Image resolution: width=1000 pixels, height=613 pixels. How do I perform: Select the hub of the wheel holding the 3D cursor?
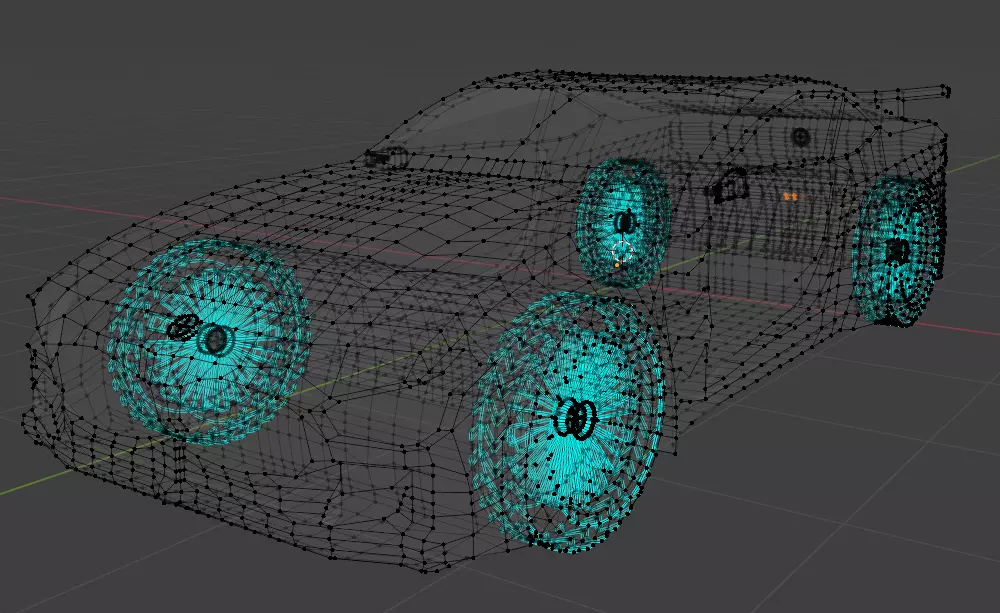pyautogui.click(x=625, y=223)
